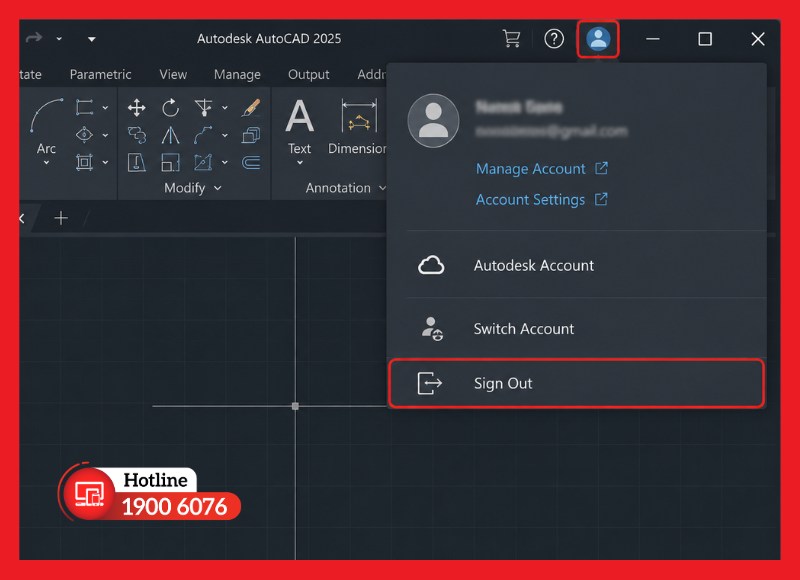Click the user profile icon in title bar
Image resolution: width=800 pixels, height=580 pixels.
click(x=598, y=39)
